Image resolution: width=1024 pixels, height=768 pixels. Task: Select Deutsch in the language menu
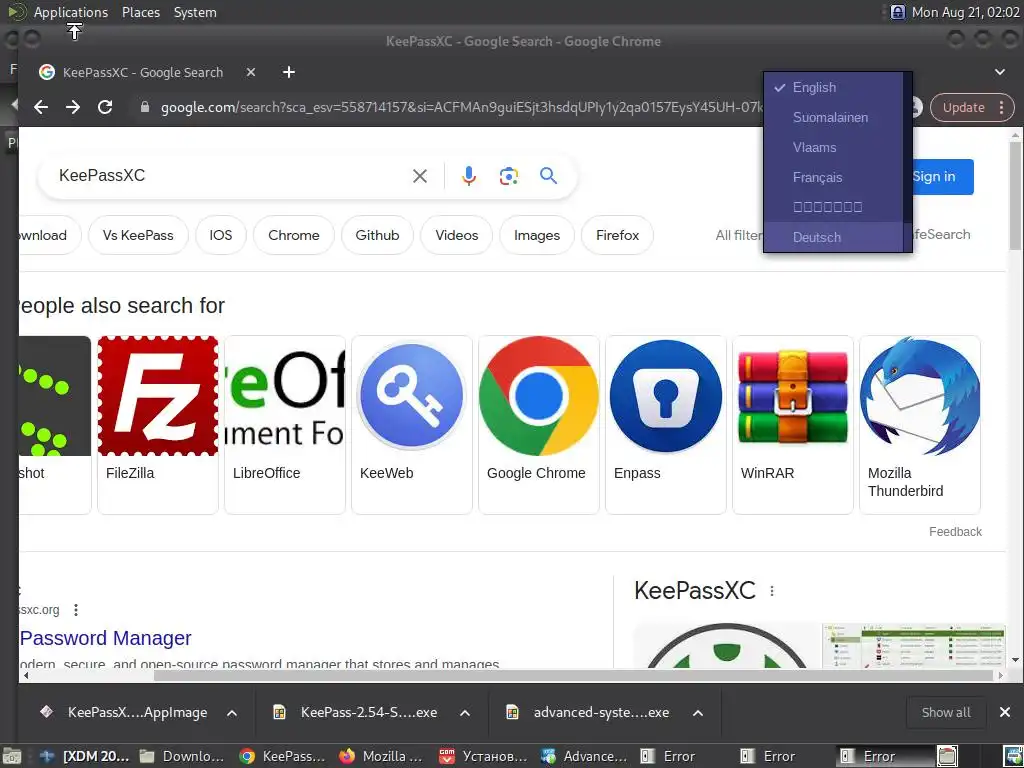click(833, 237)
